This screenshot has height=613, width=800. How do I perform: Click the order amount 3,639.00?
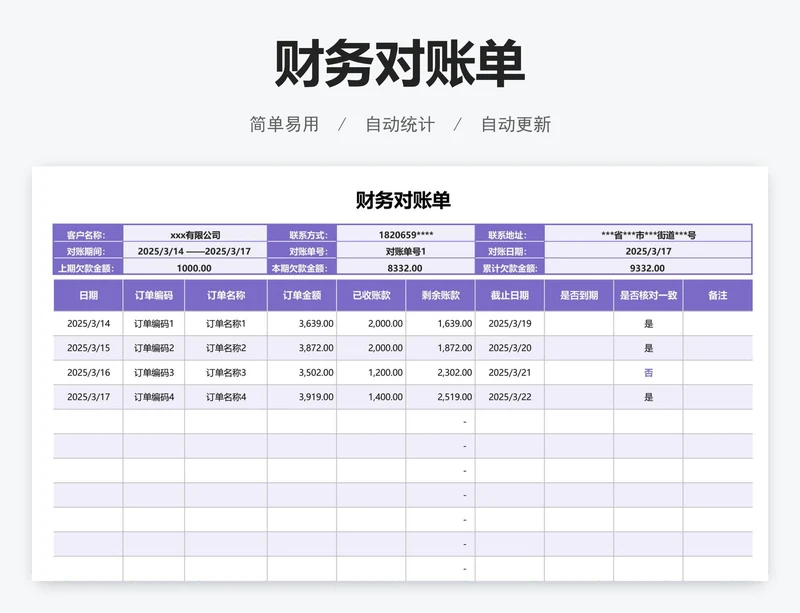coord(302,324)
